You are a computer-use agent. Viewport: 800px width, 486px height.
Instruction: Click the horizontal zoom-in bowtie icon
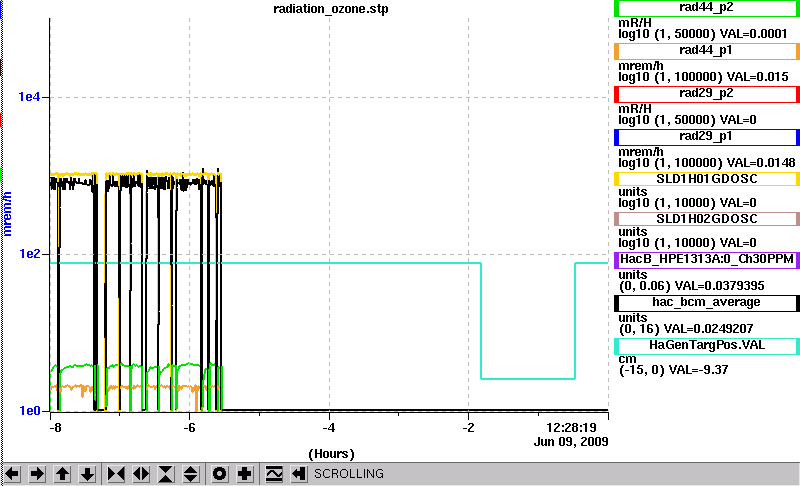point(116,474)
